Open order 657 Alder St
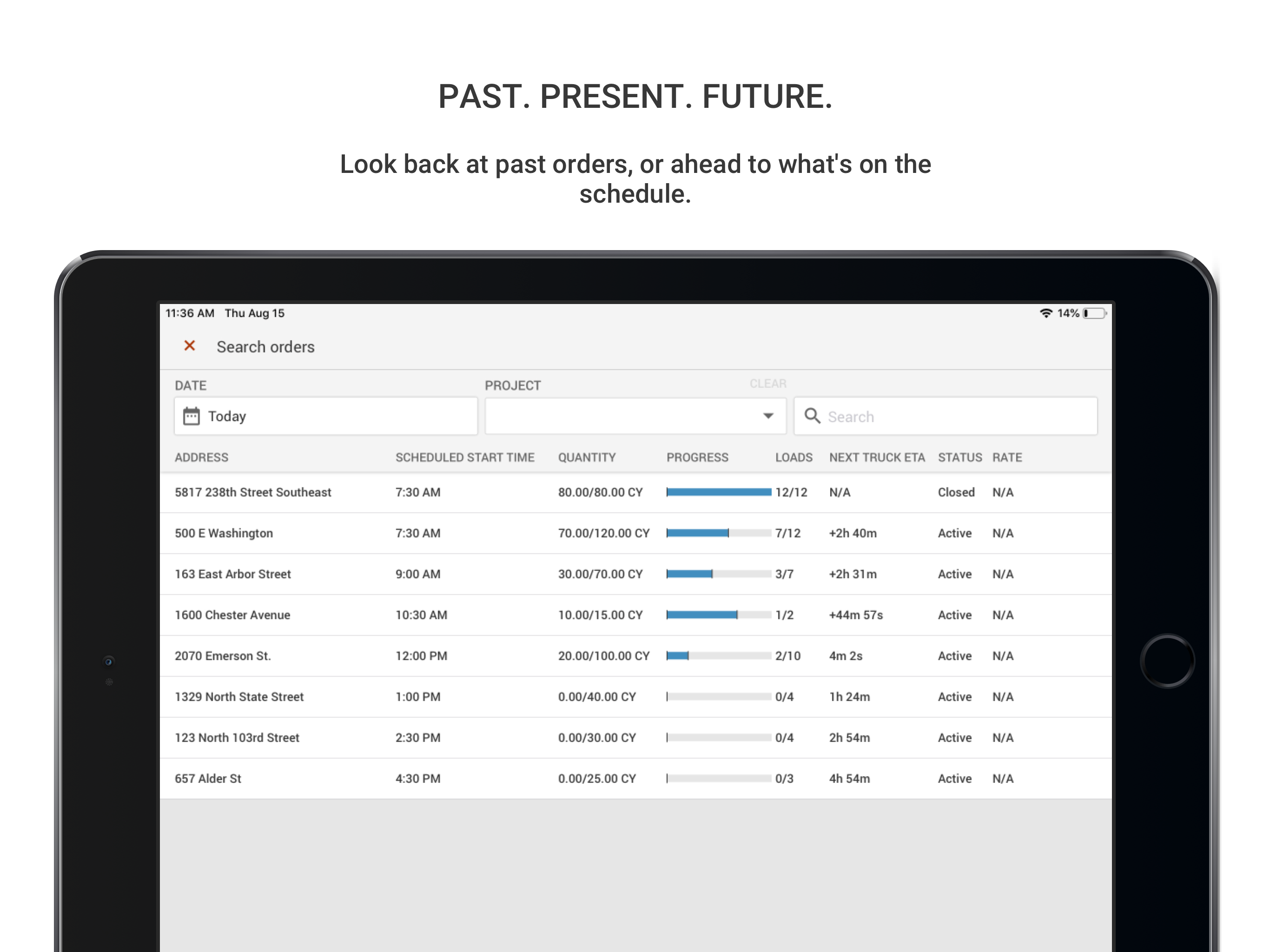 (x=635, y=779)
